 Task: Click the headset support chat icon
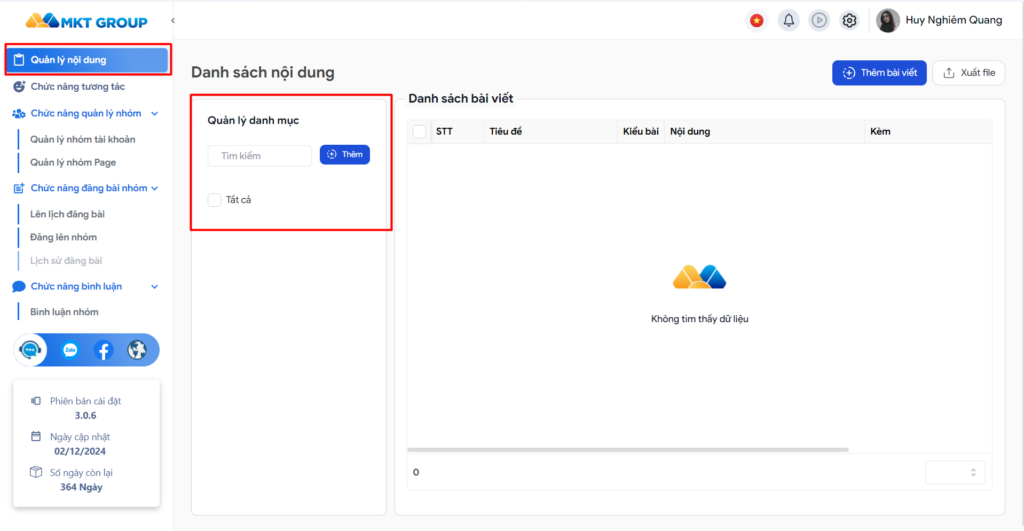33,350
